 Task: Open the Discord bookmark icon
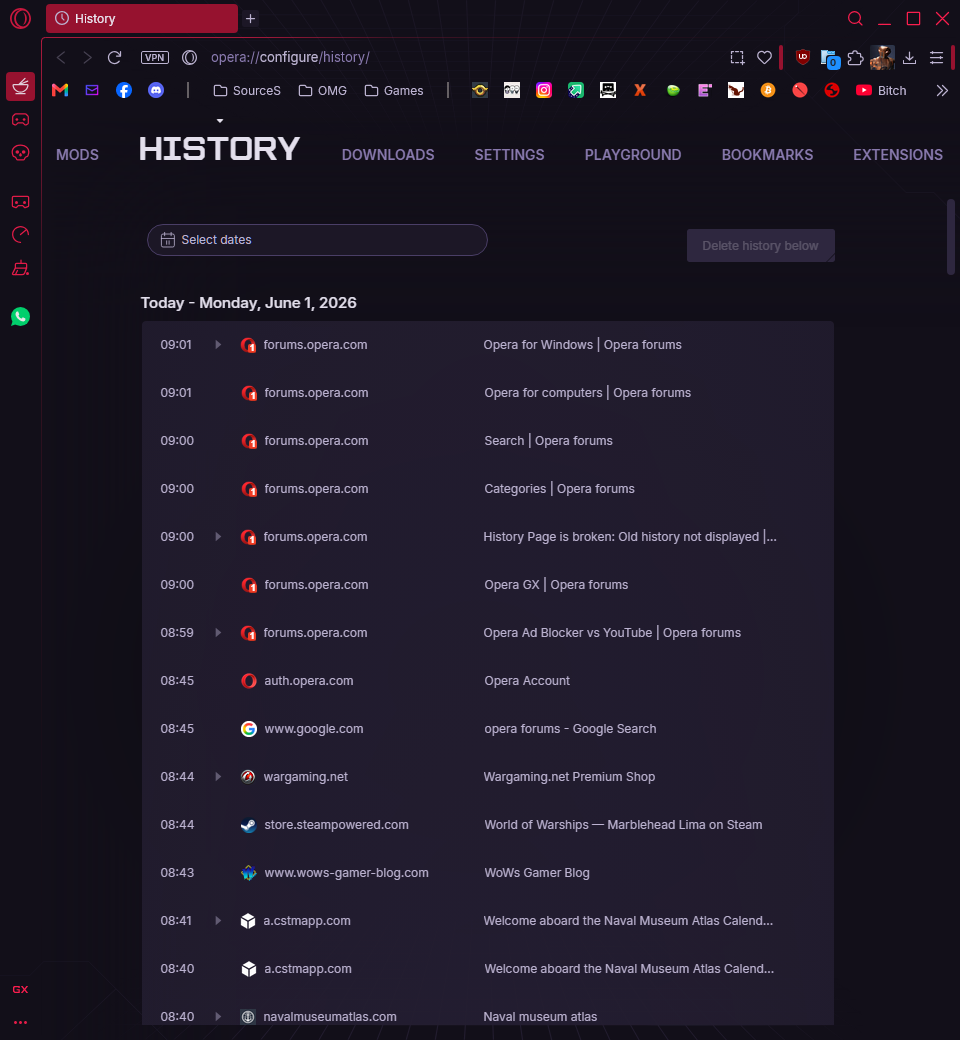tap(156, 90)
